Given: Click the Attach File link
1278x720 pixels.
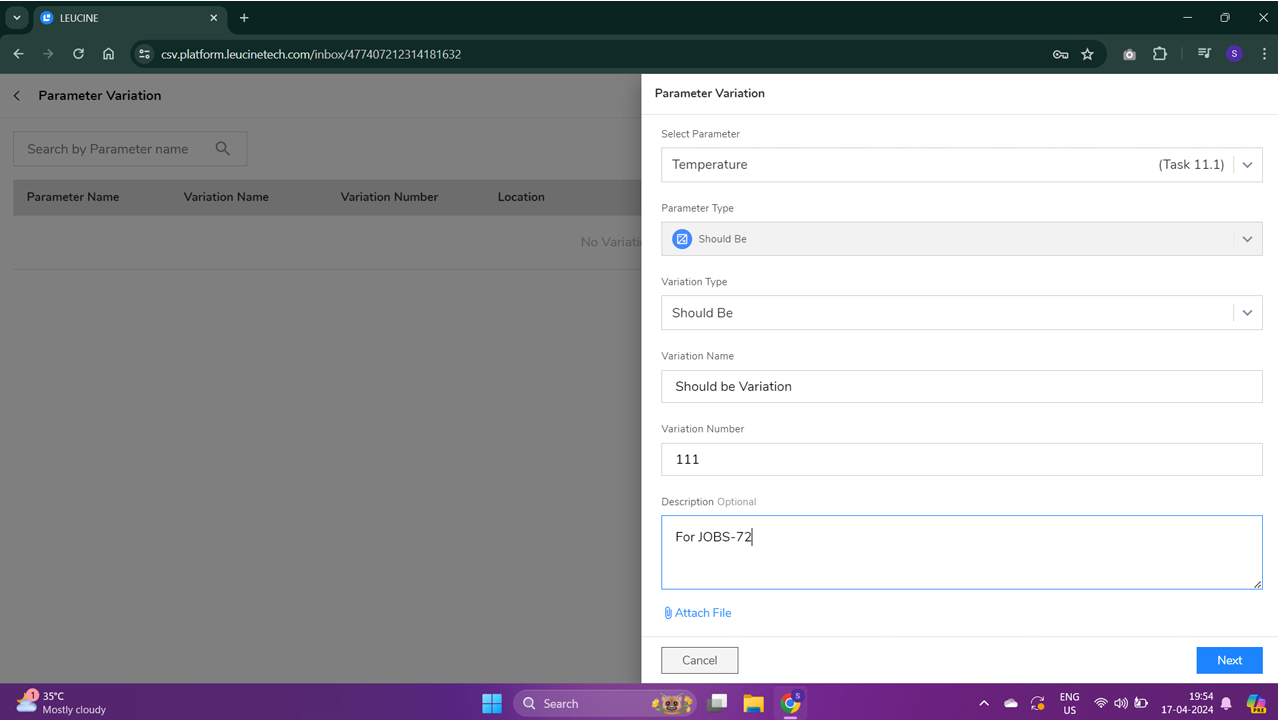Looking at the screenshot, I should 698,613.
